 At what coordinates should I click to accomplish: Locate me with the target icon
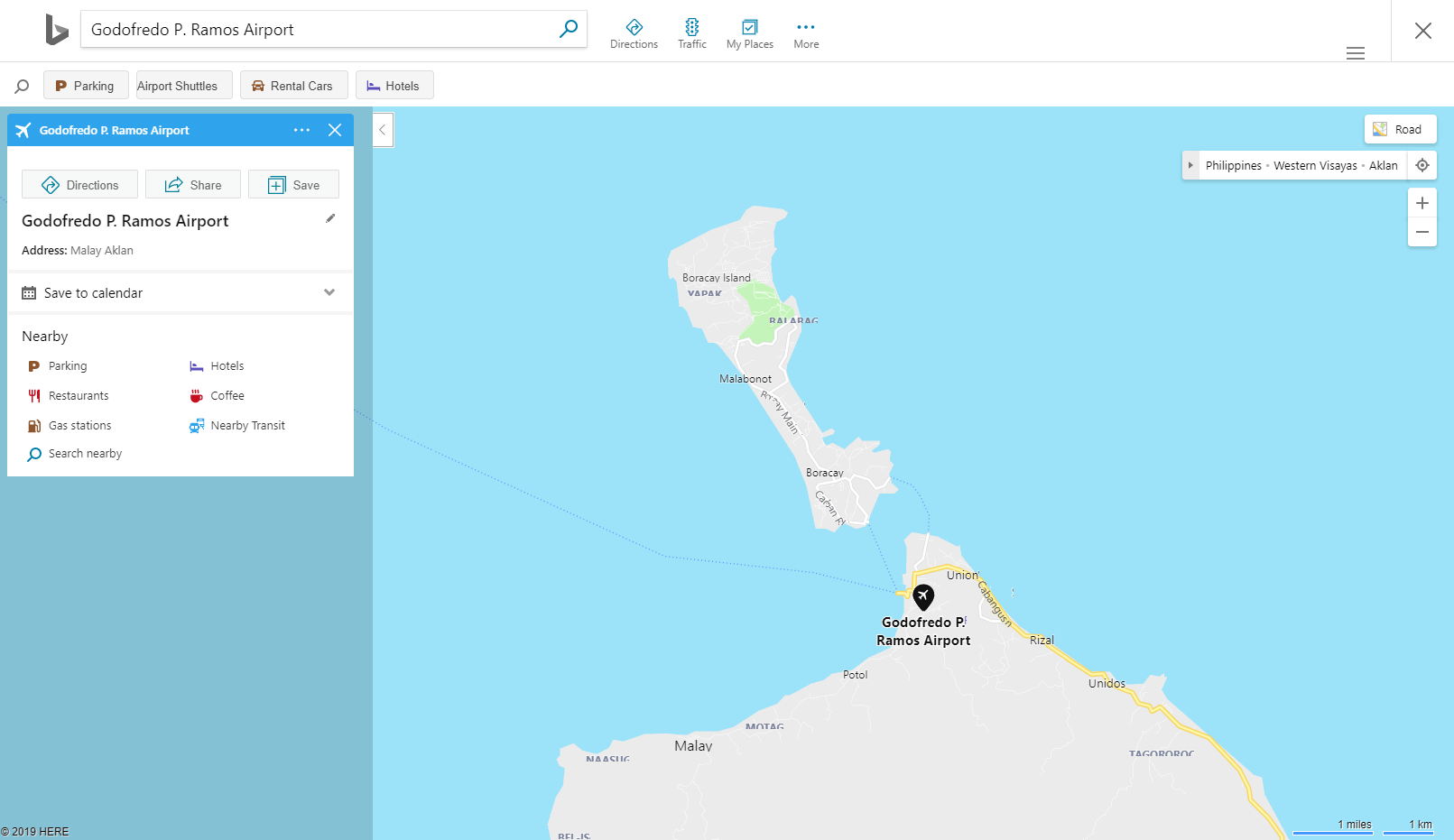[x=1422, y=165]
